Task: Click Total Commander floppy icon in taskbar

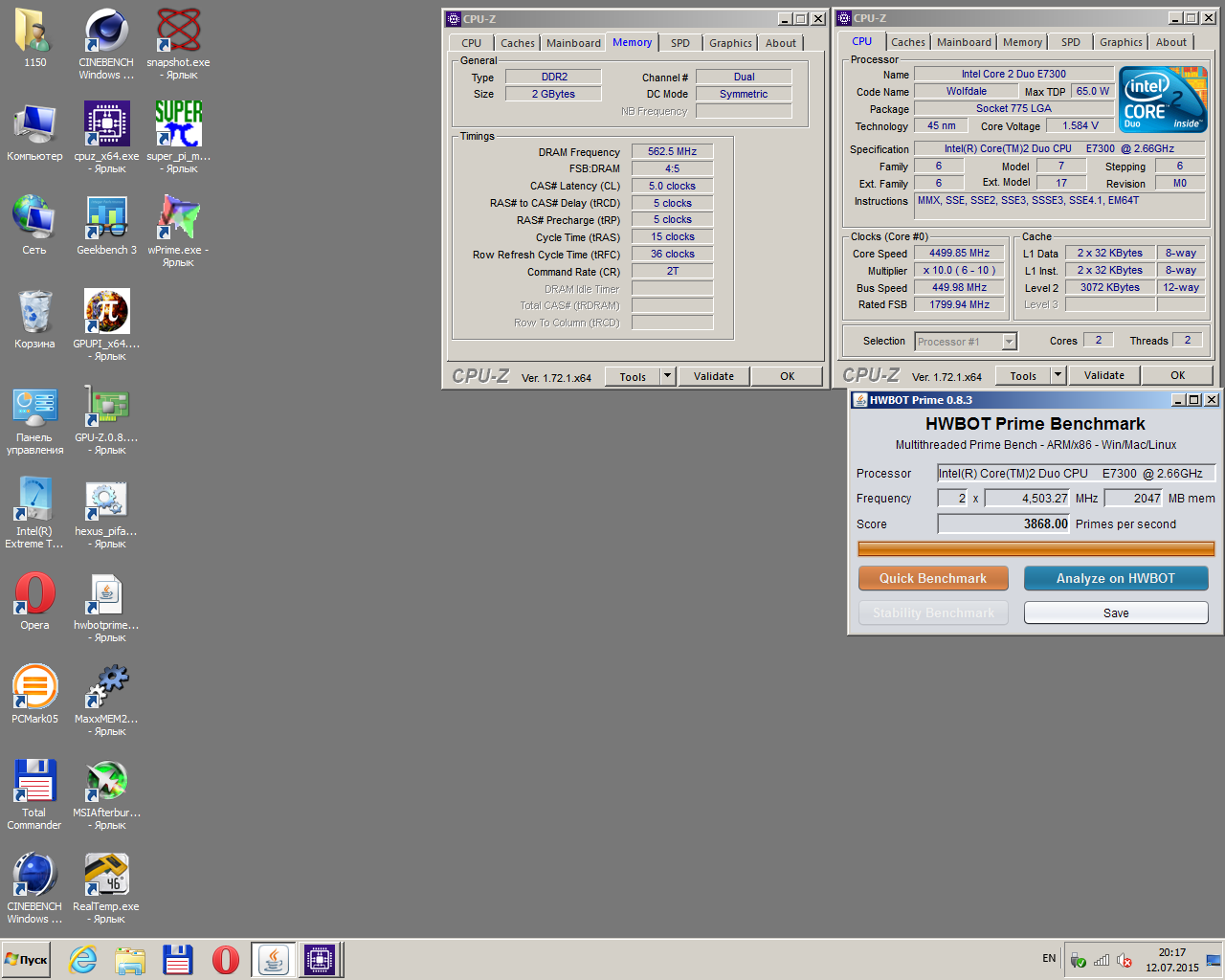Action: [178, 959]
